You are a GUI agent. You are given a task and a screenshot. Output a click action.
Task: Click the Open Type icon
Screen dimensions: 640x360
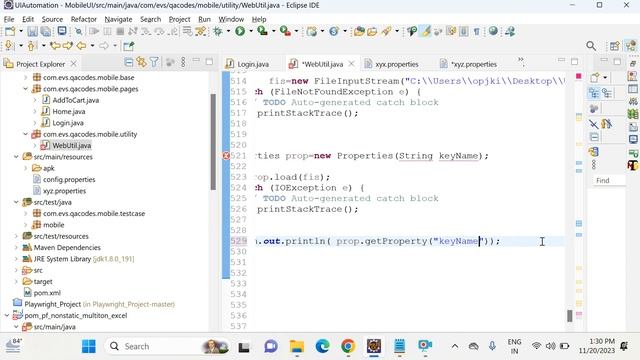(x=359, y=31)
